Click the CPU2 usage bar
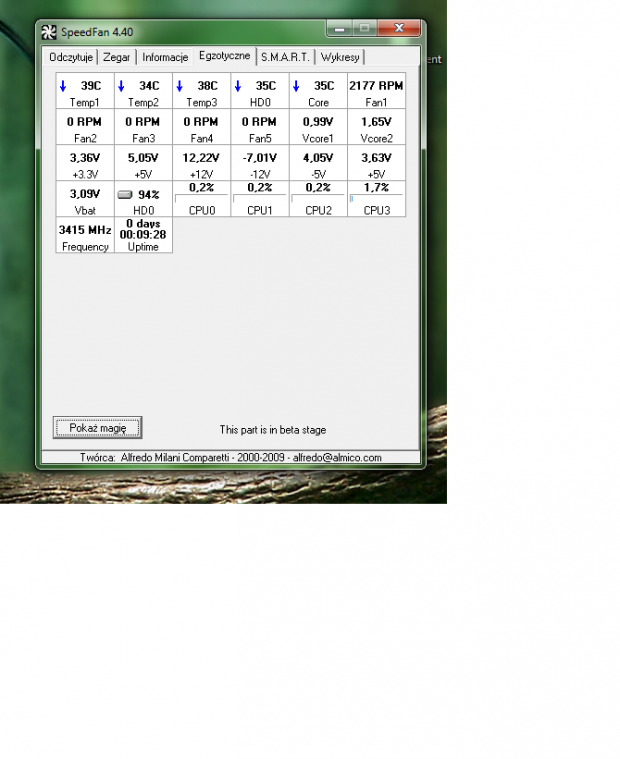620x759 pixels. 318,199
